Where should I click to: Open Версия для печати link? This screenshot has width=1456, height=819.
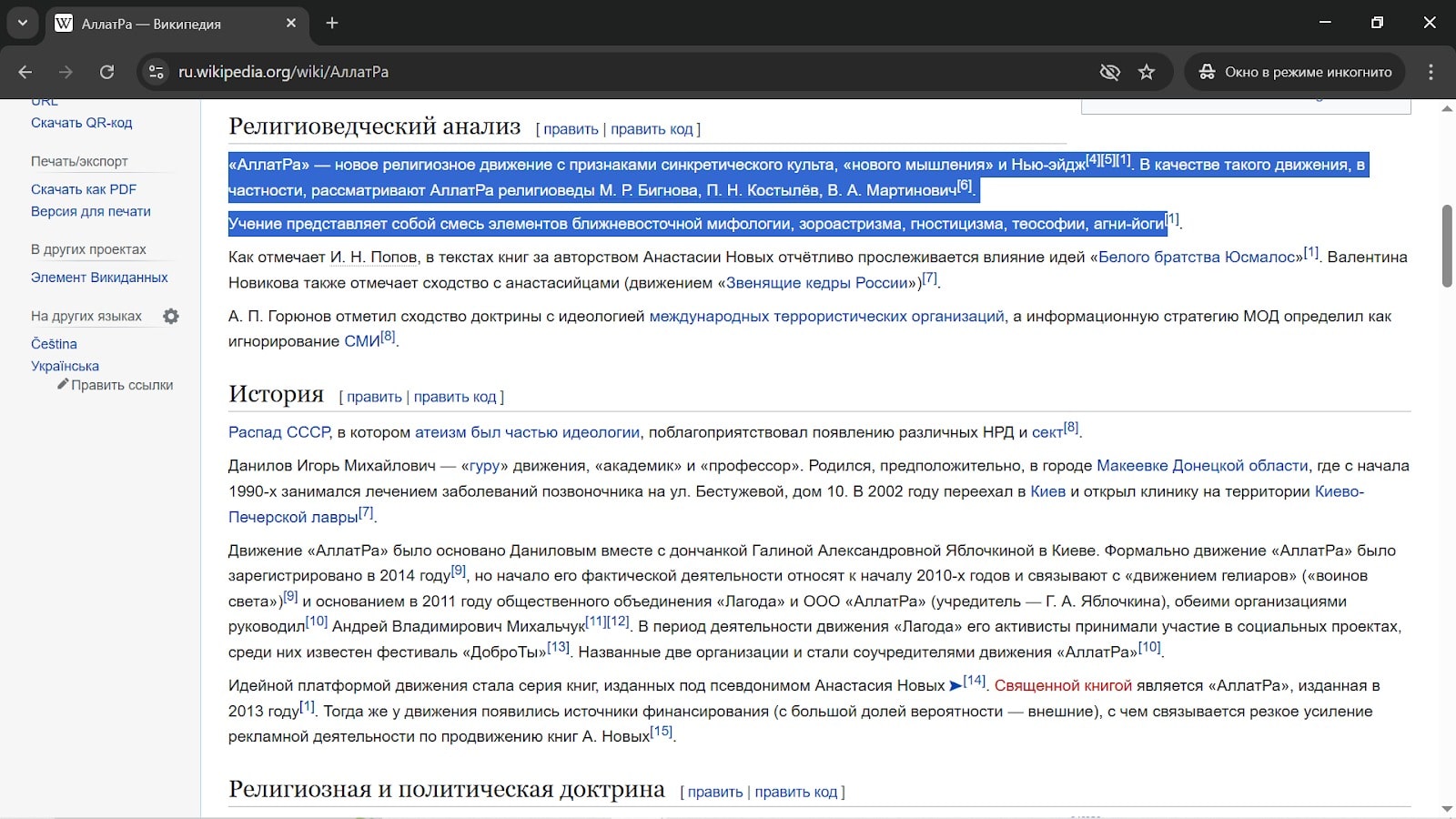pos(91,211)
